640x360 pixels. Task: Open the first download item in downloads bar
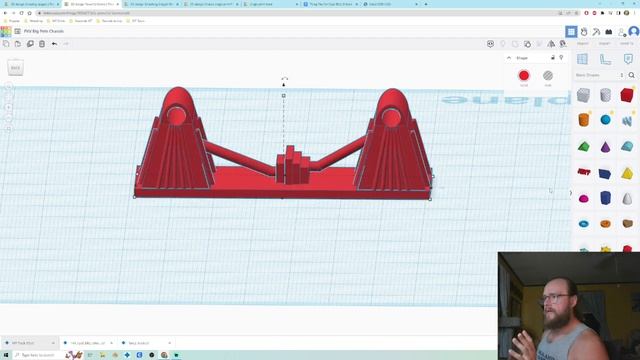point(29,343)
